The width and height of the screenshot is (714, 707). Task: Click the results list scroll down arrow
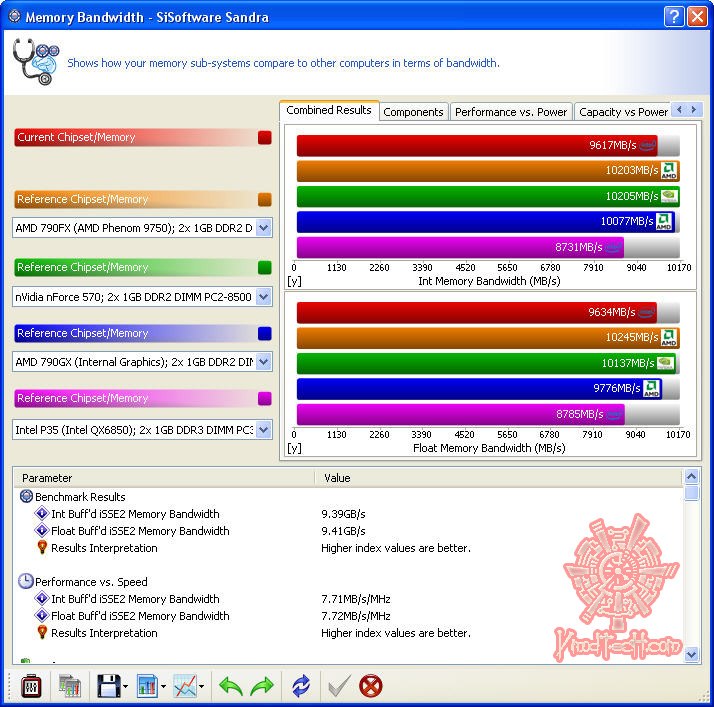691,655
